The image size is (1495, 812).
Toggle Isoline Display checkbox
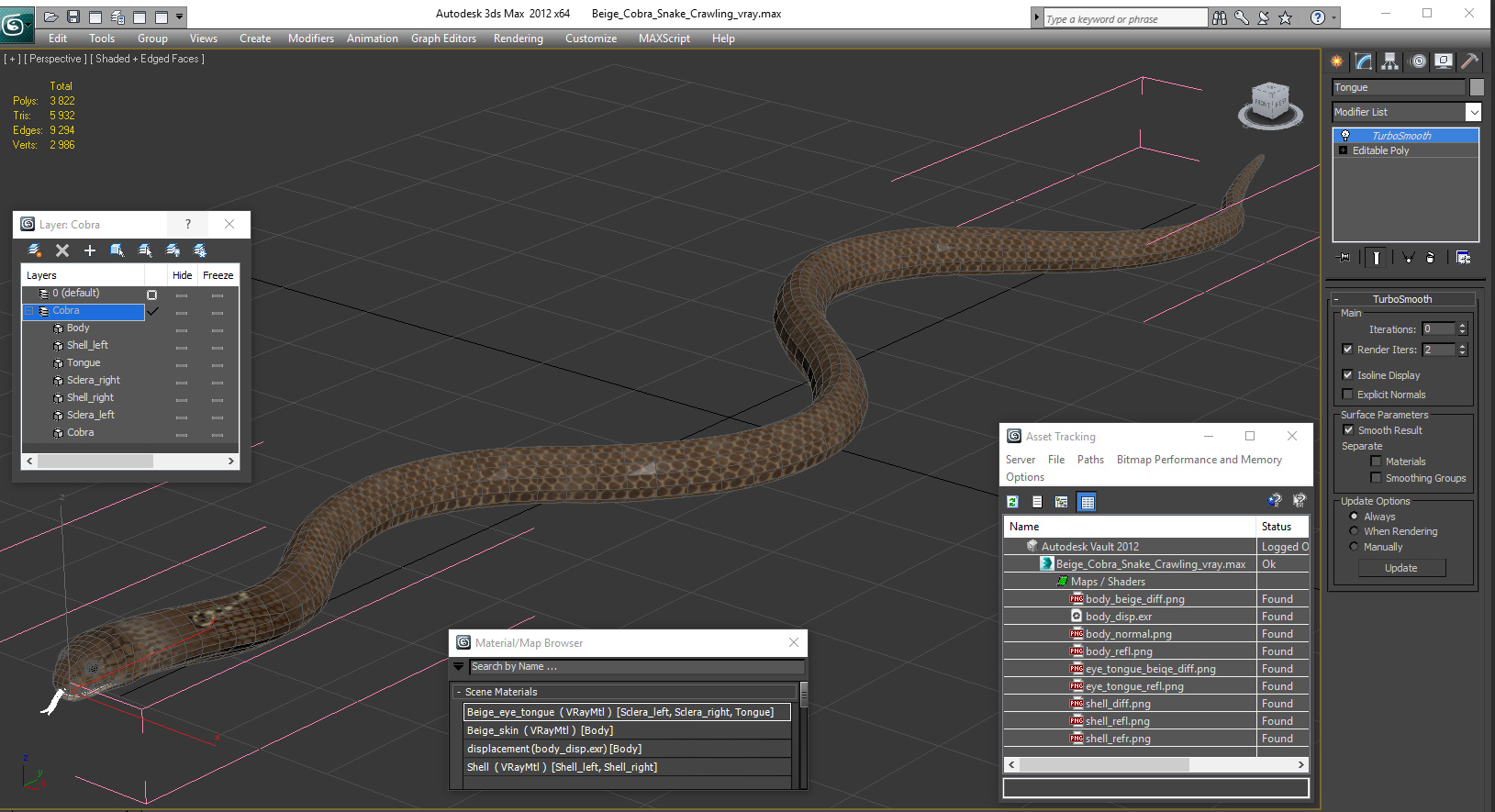click(1347, 375)
